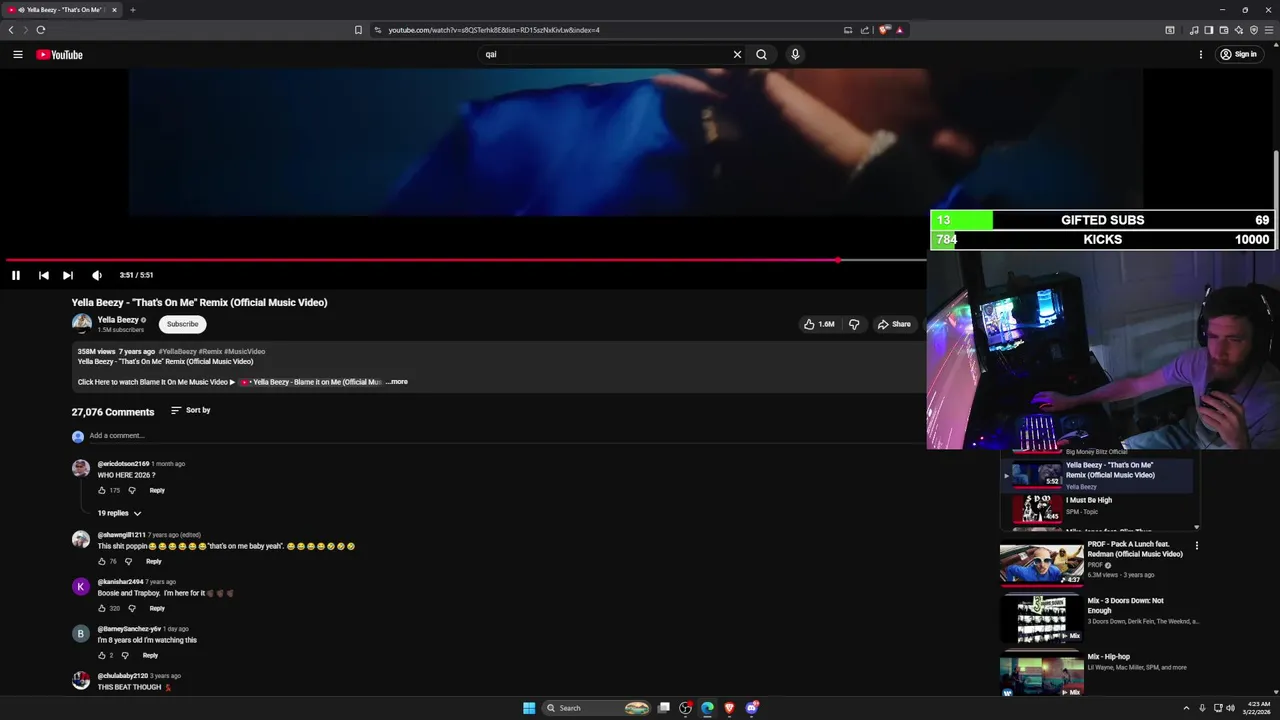The image size is (1280, 720).
Task: Open taskbar volume speaker control
Action: tap(1230, 708)
